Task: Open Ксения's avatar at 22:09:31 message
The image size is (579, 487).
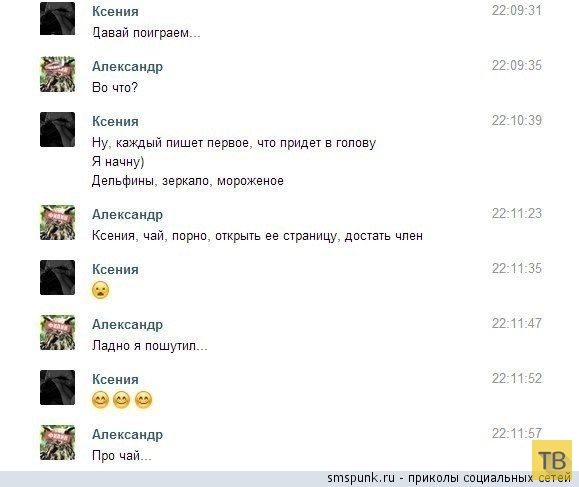Action: tap(57, 18)
